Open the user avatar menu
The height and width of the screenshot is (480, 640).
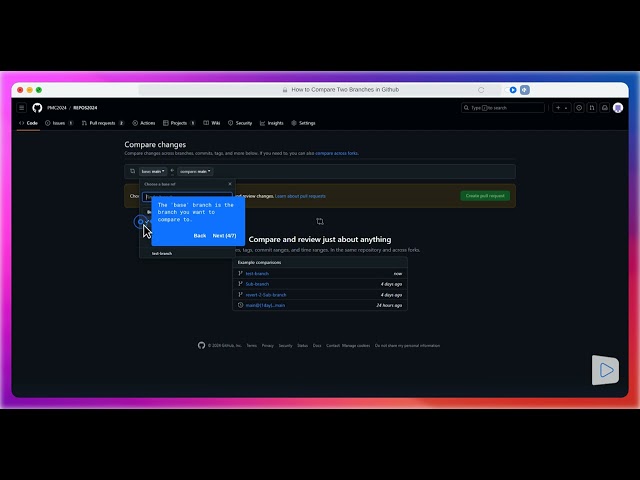tap(618, 108)
